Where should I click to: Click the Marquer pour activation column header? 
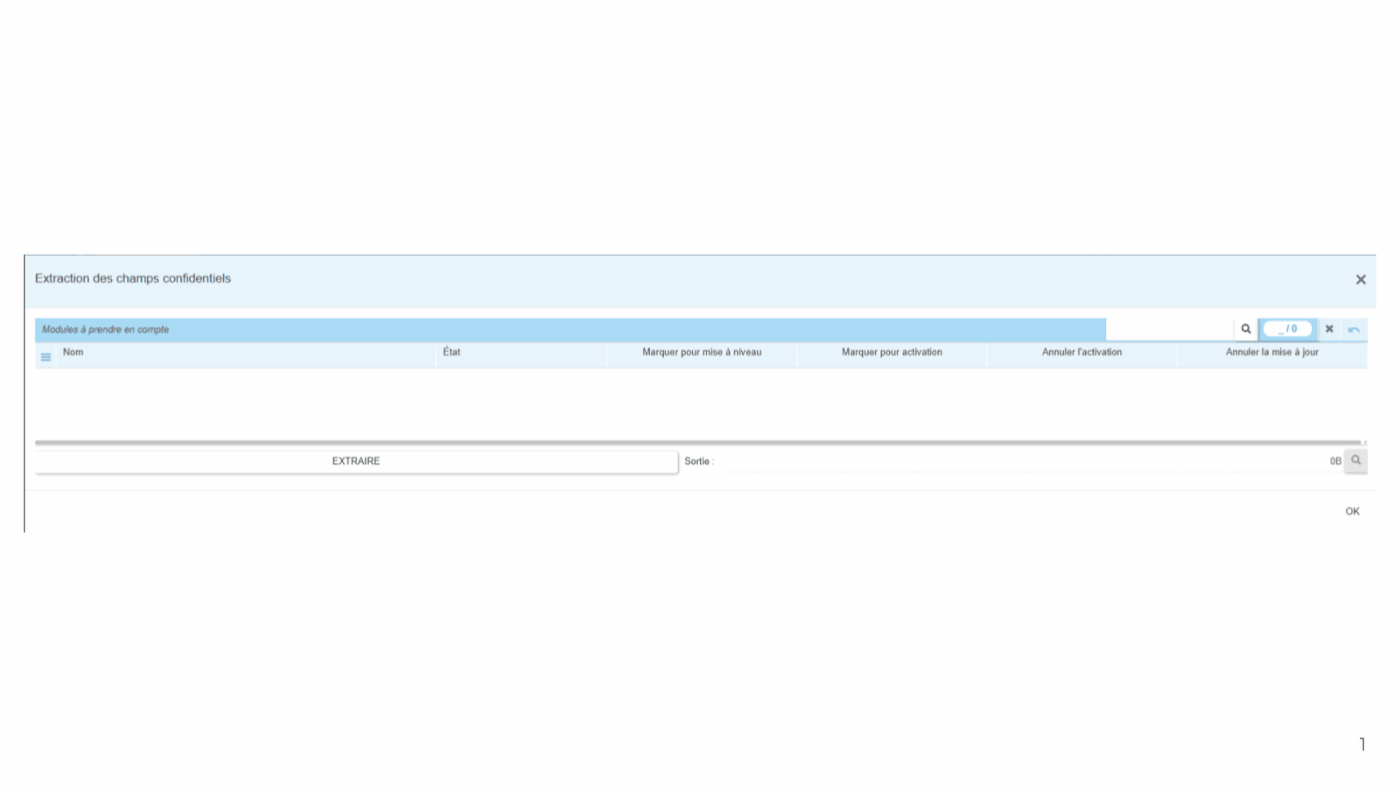click(891, 353)
